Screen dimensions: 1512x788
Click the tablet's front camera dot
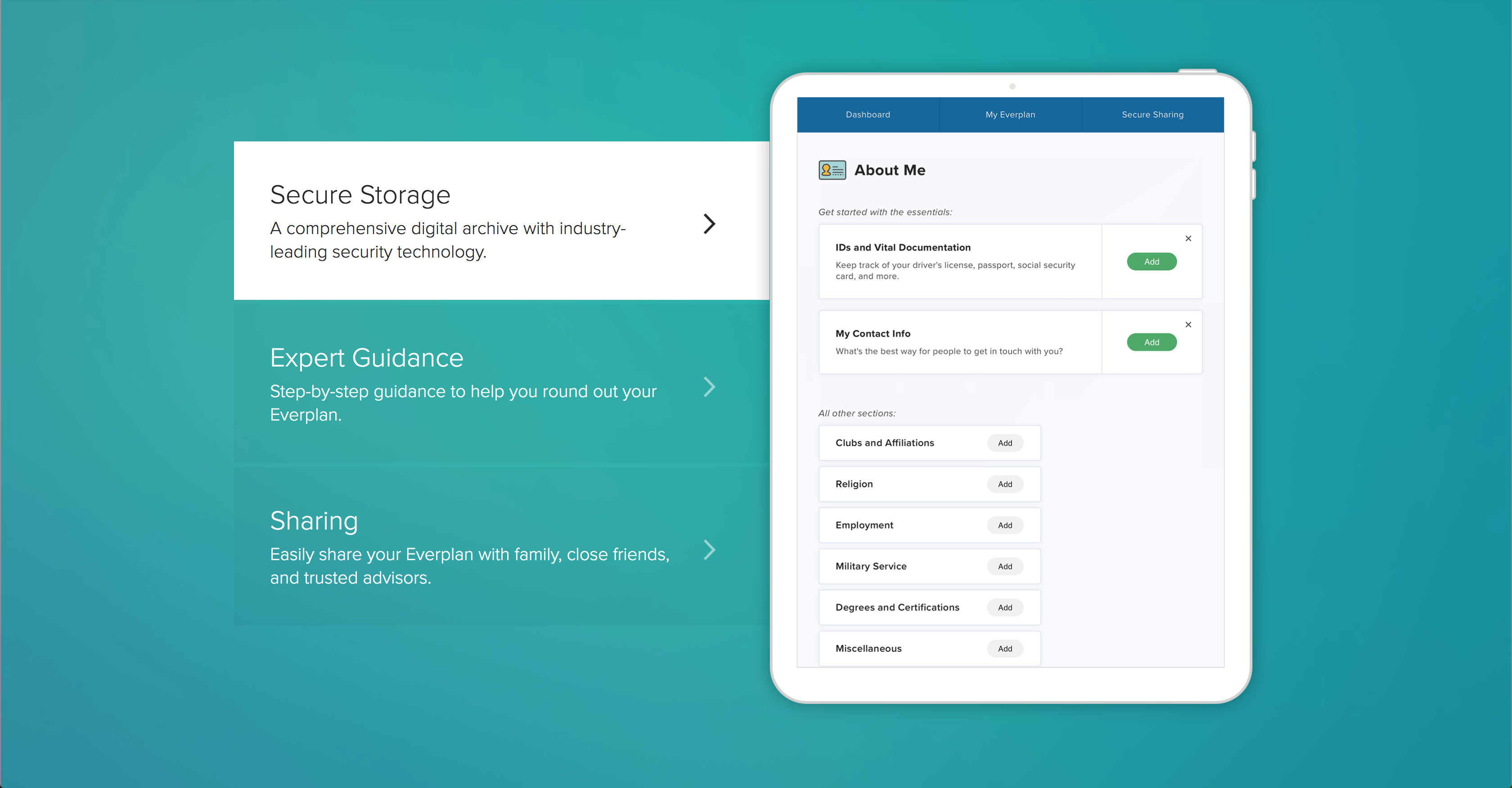pos(1012,86)
